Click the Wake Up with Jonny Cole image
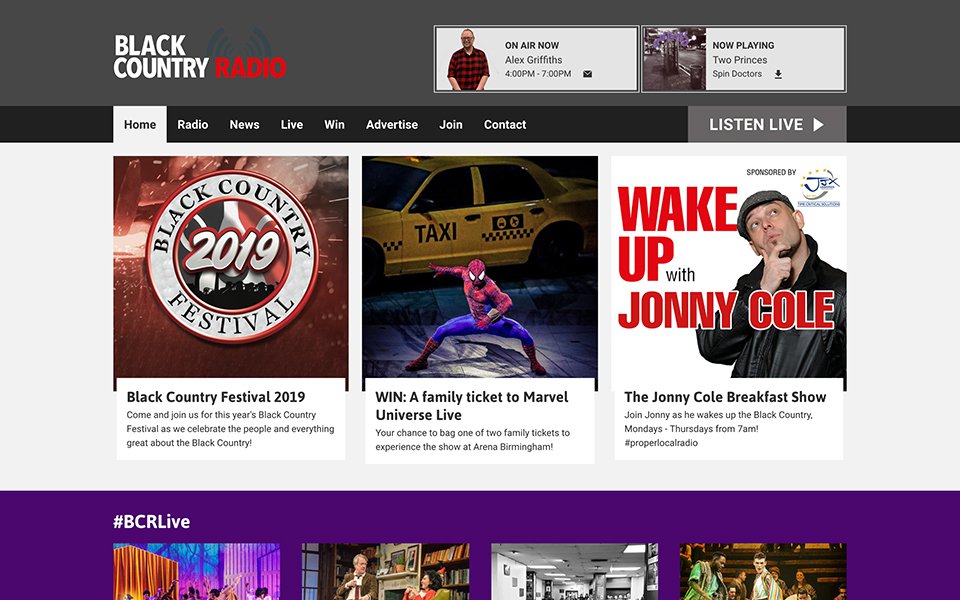The image size is (960, 600). tap(729, 267)
